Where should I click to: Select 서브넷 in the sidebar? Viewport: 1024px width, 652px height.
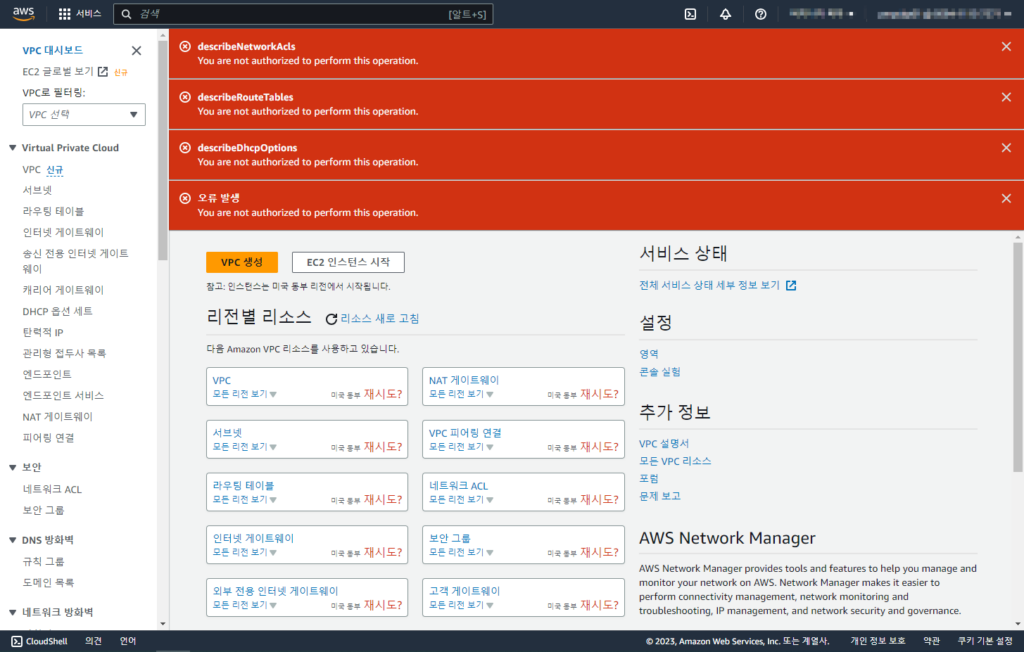[37, 190]
